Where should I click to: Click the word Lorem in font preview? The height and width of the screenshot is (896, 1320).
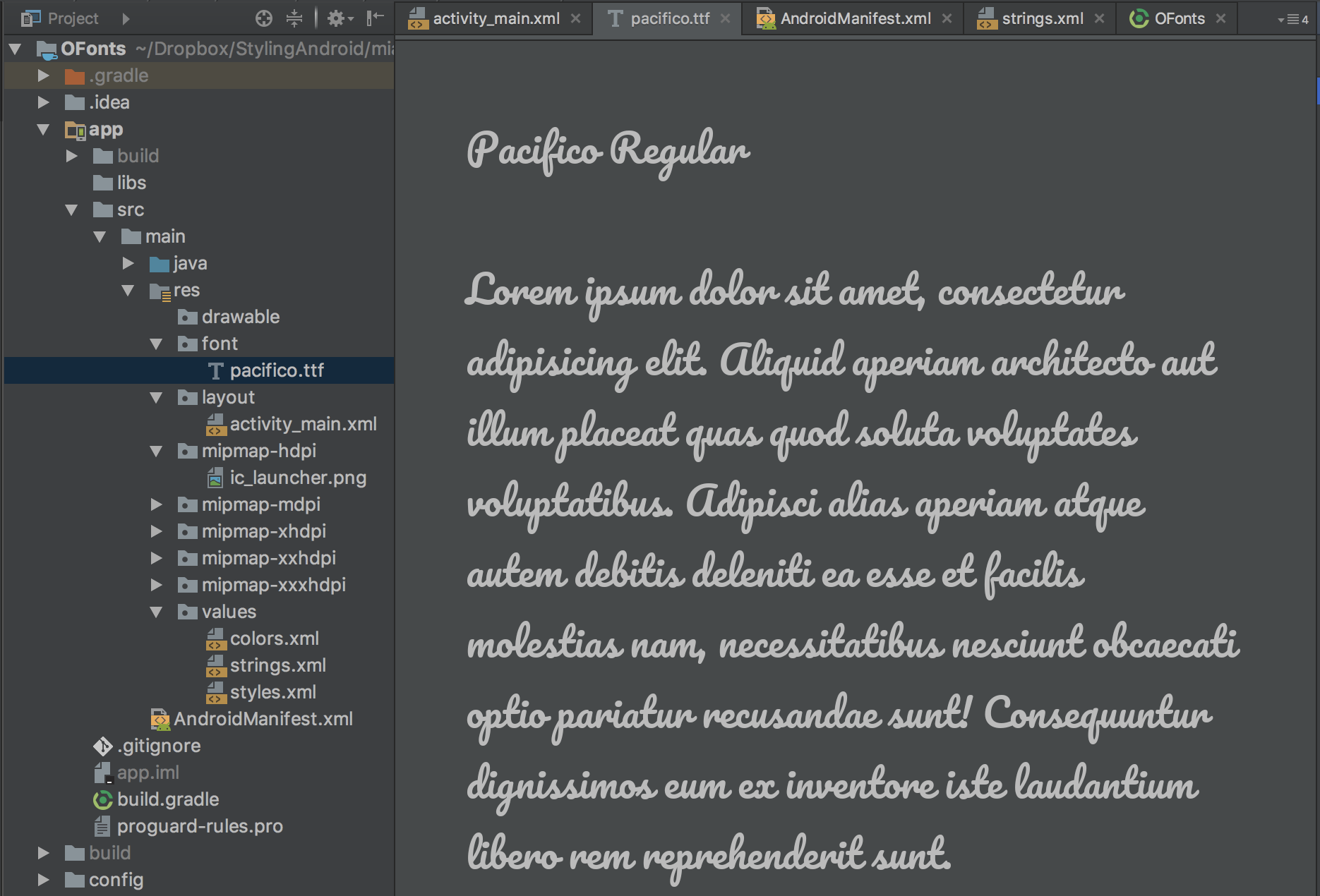click(x=521, y=290)
